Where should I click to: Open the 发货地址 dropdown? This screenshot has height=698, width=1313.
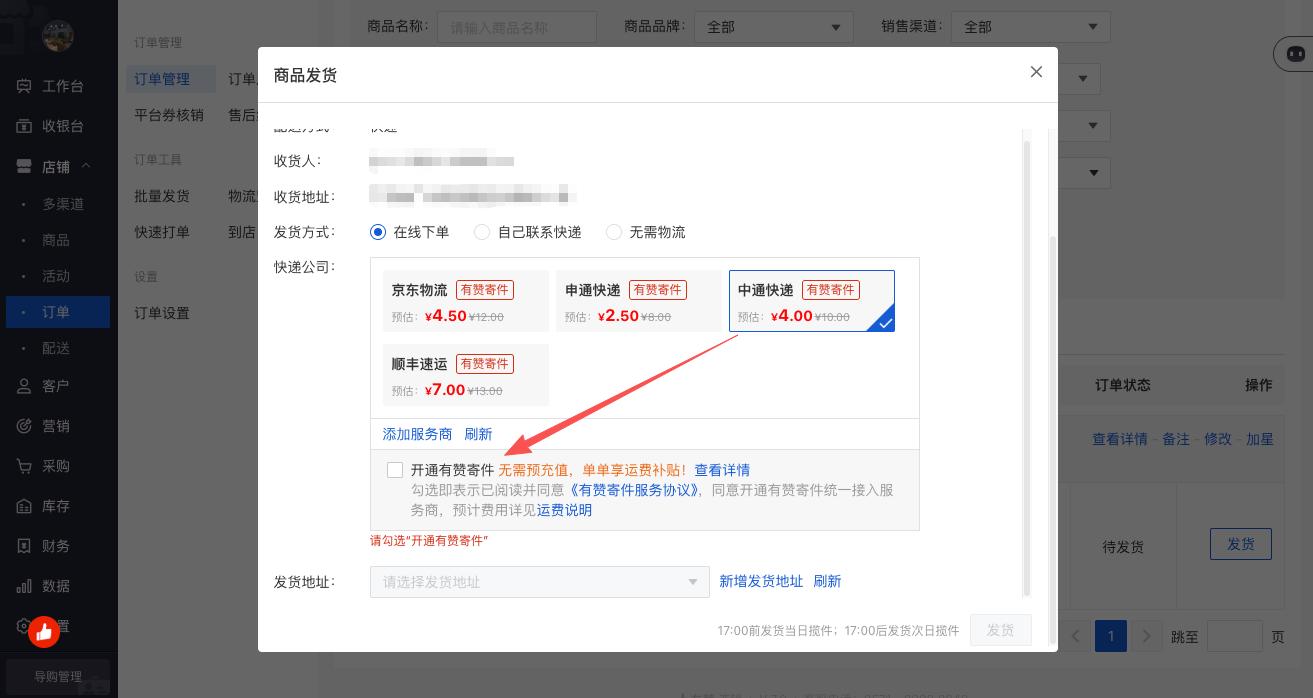pos(539,582)
